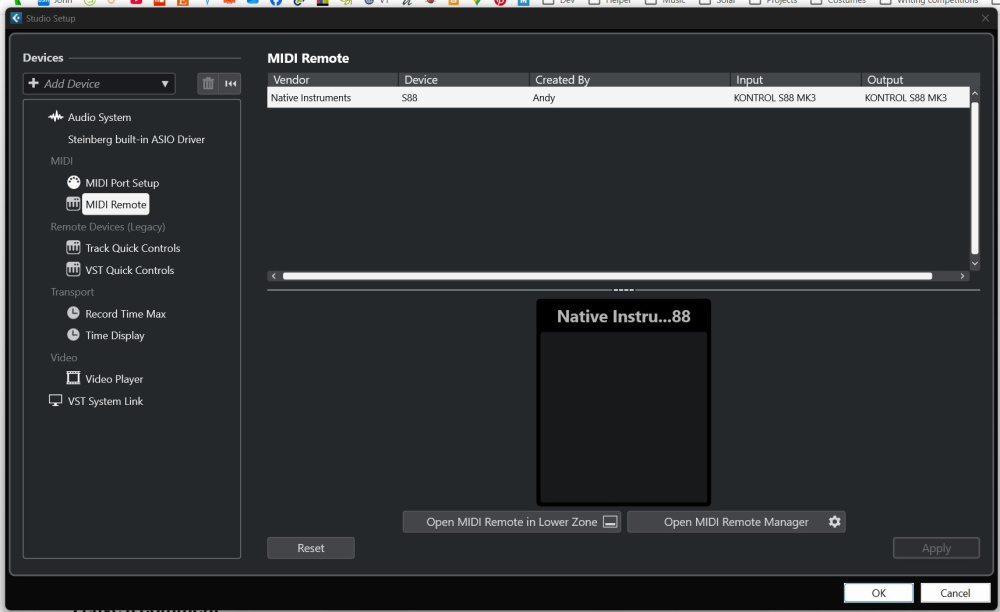Screen dimensions: 1000x612
Task: Select the Native Instruments vendor cell
Action: 311,98
